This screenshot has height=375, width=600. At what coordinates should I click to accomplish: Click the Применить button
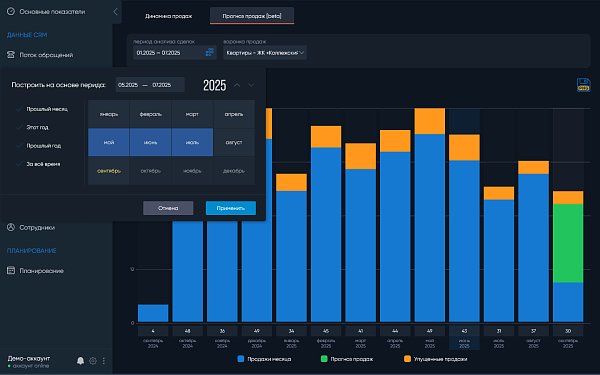[231, 208]
